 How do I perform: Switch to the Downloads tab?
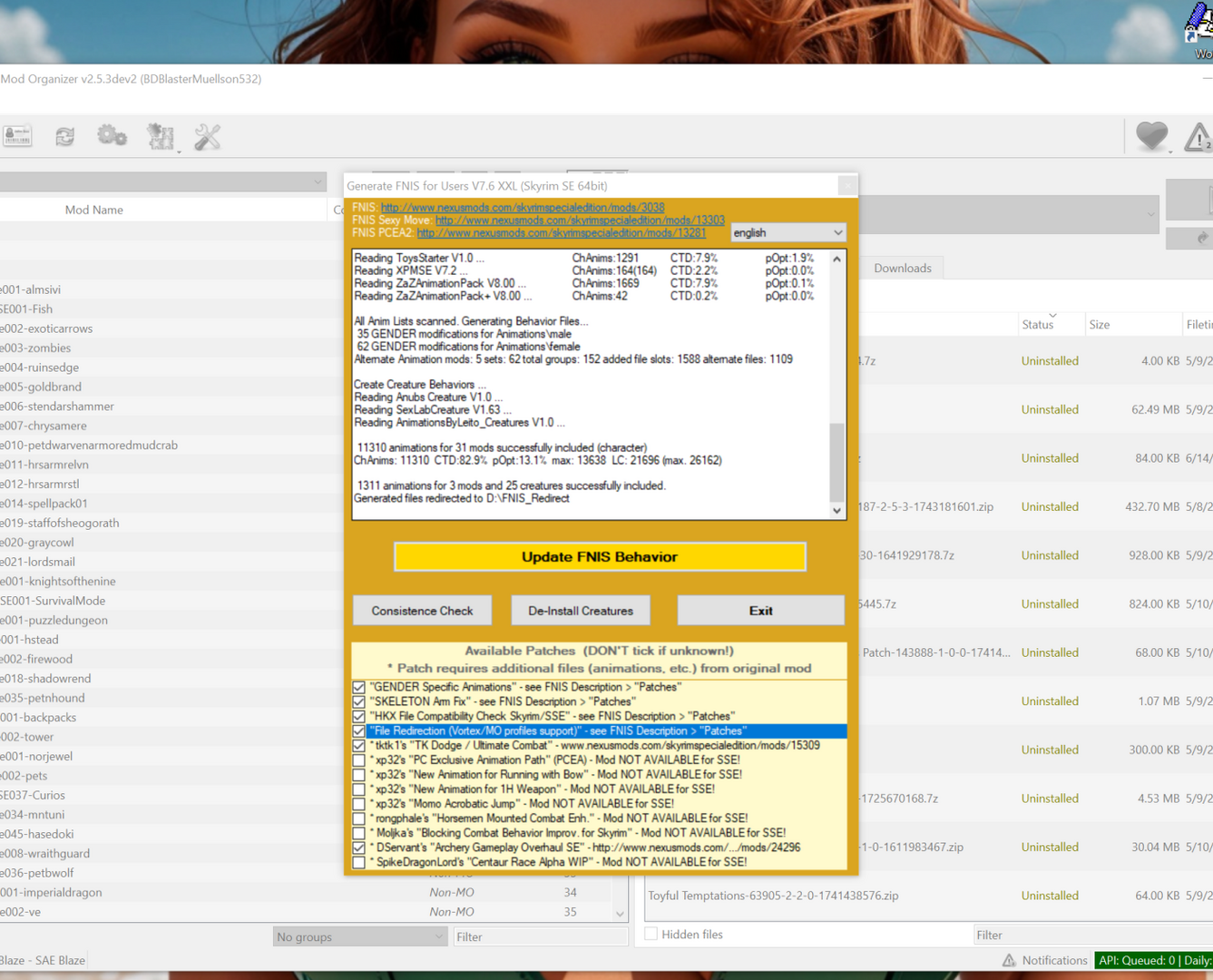902,269
